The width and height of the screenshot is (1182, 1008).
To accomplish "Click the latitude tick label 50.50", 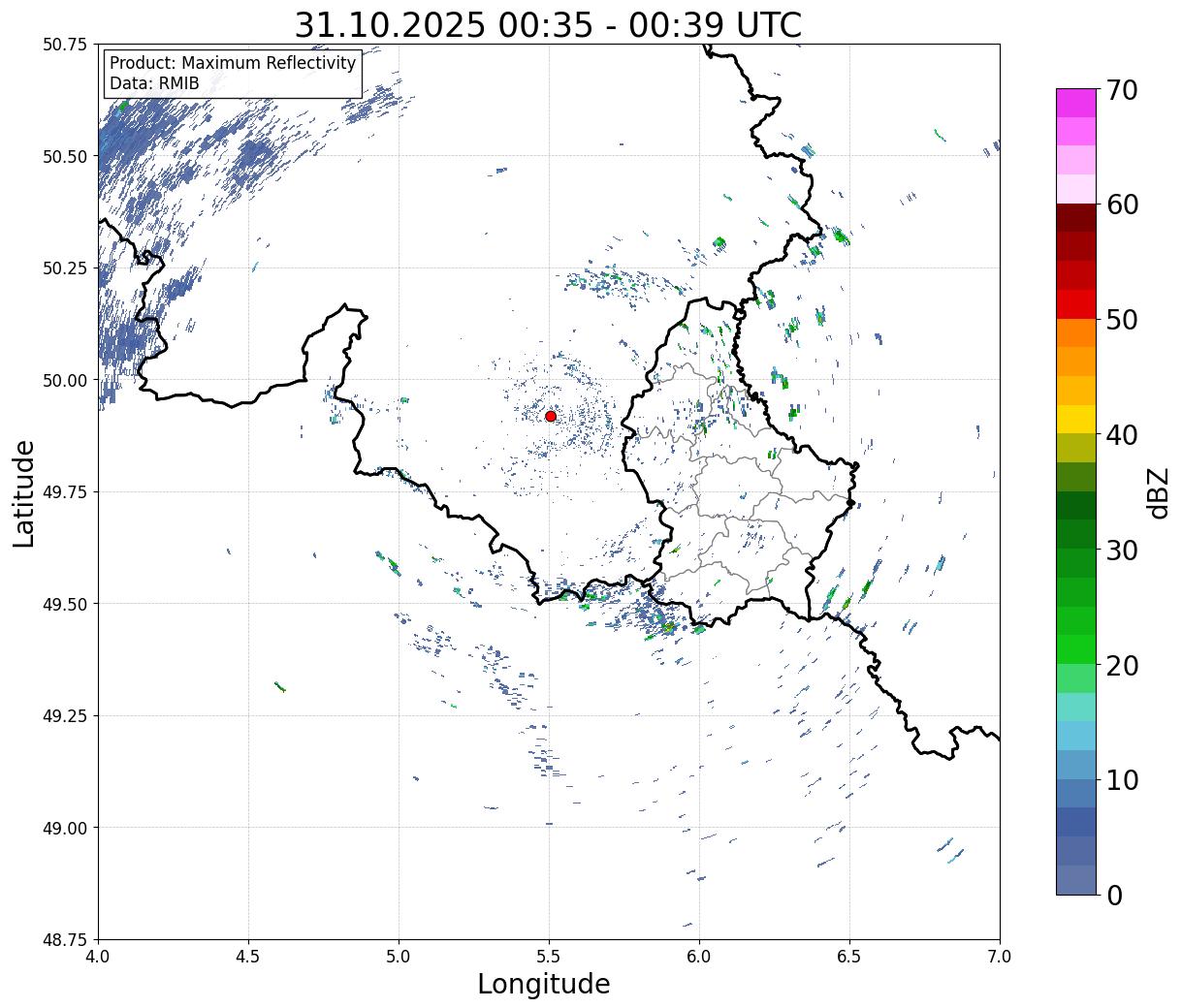I will pos(65,156).
